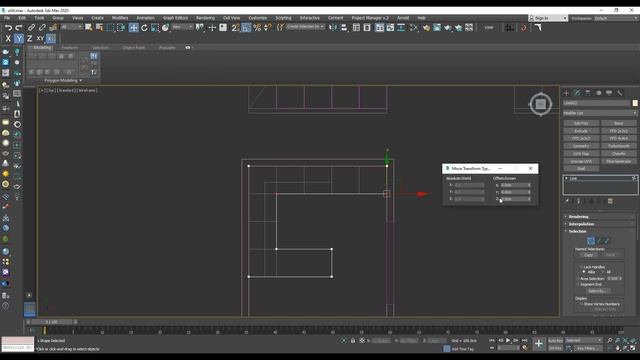The width and height of the screenshot is (640, 360).
Task: Switch to the Object Paint ribbon tab
Action: (133, 47)
